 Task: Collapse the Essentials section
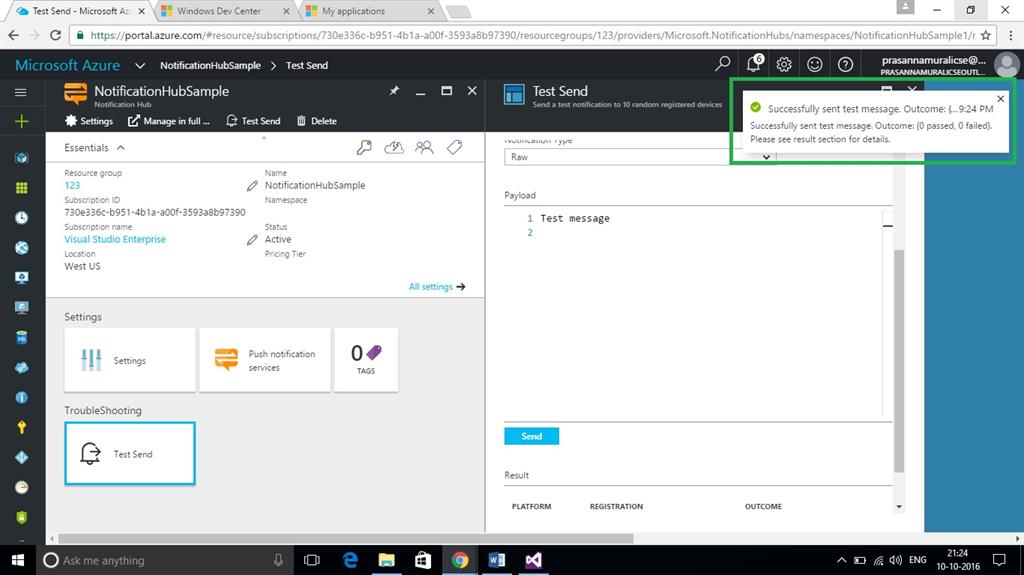(121, 148)
